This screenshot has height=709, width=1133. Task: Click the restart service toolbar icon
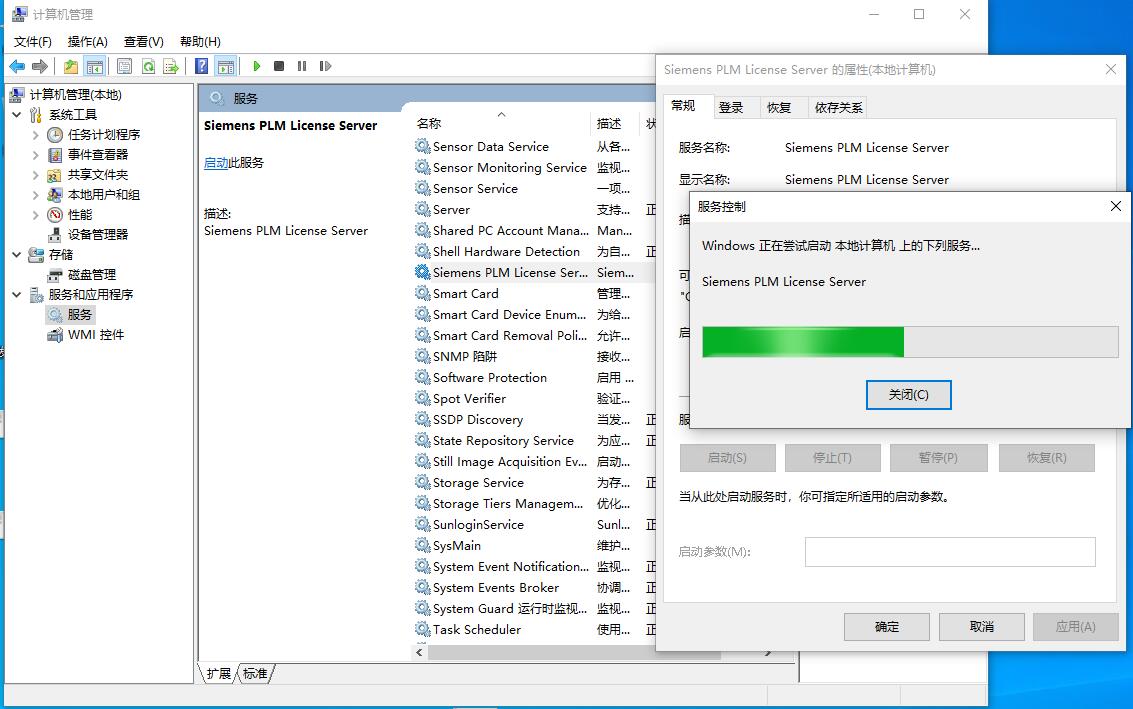tap(325, 66)
